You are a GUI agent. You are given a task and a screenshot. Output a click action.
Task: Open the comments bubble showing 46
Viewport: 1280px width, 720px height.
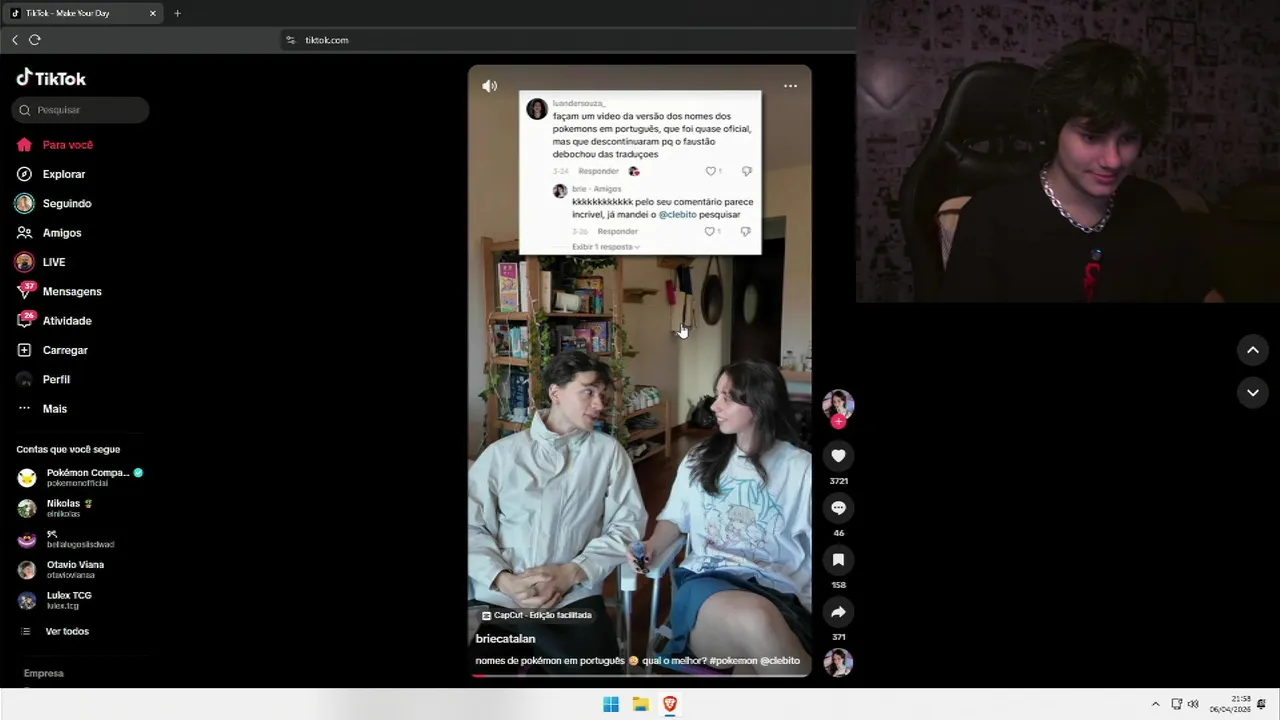point(838,508)
